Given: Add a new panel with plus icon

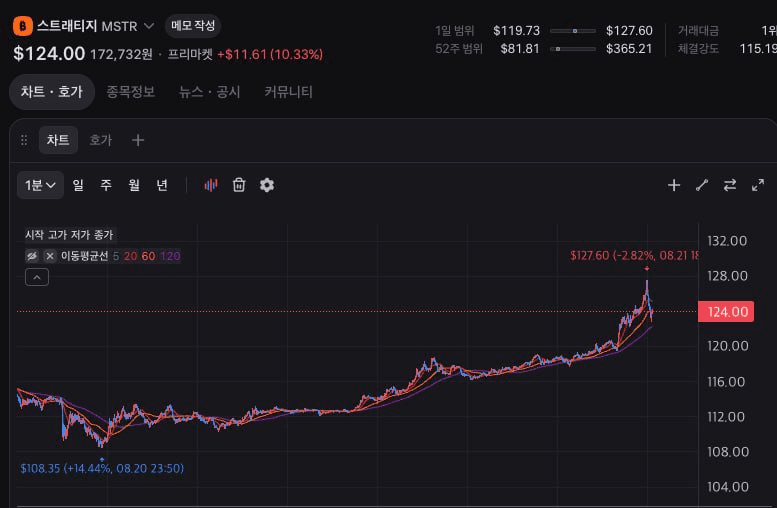Looking at the screenshot, I should (138, 140).
